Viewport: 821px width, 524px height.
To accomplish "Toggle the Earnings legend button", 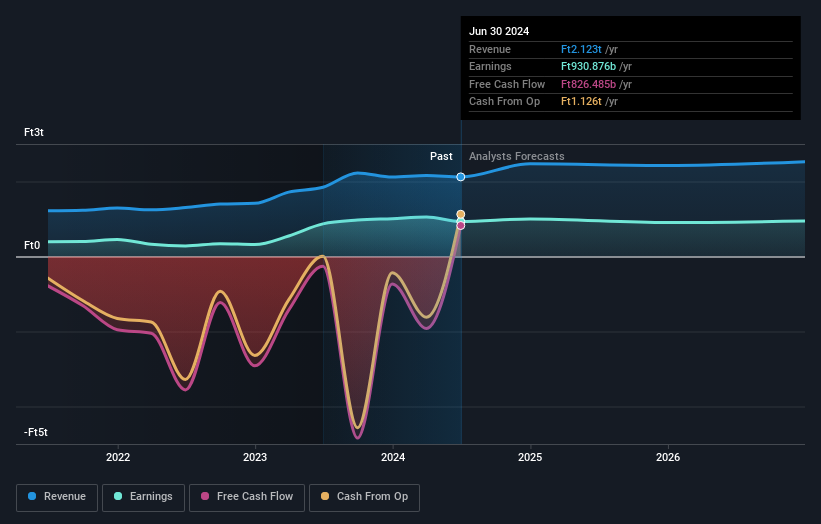I will pyautogui.click(x=143, y=497).
